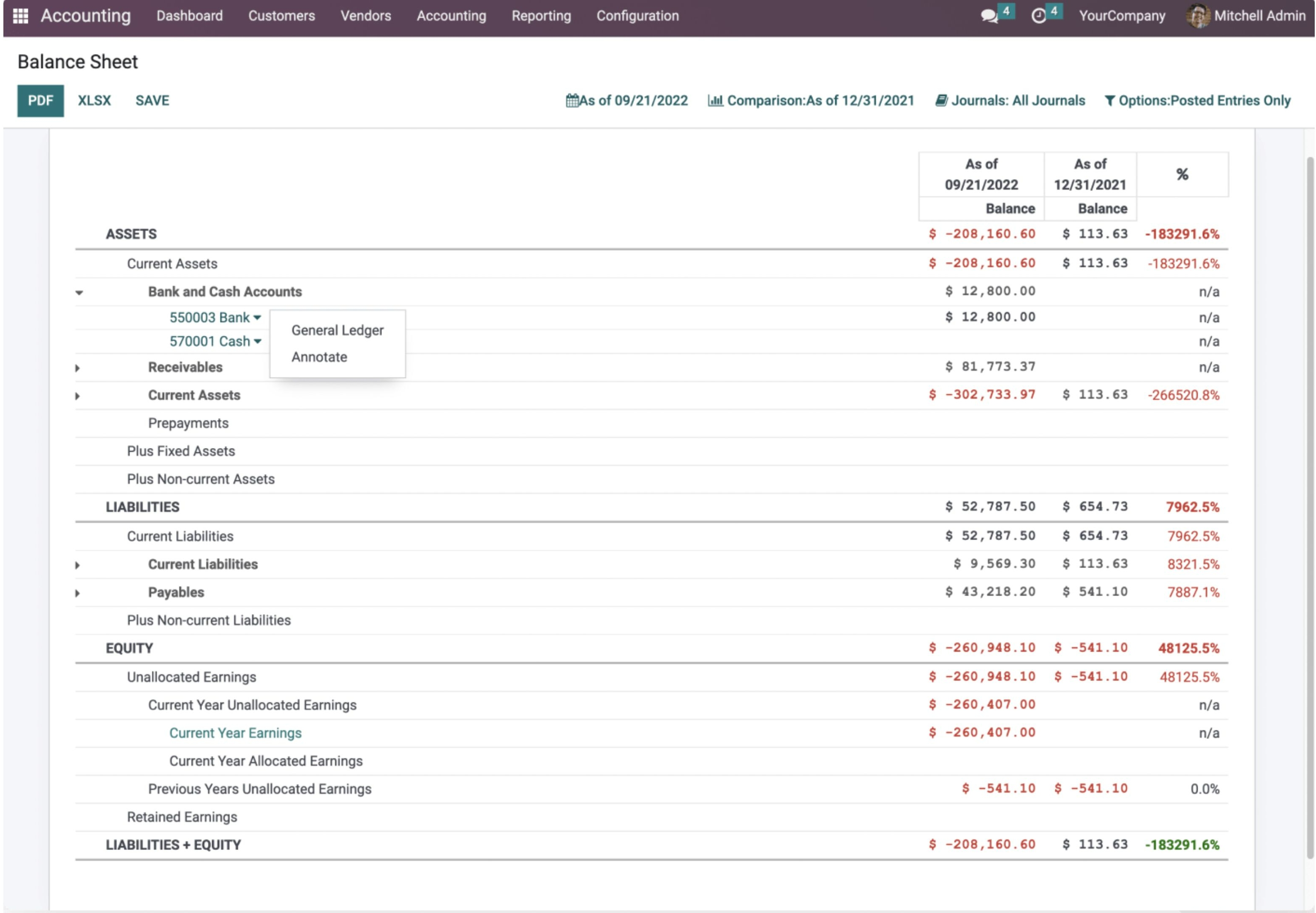Open the apps grid menu icon
This screenshot has height=913, width=1316.
tap(21, 16)
